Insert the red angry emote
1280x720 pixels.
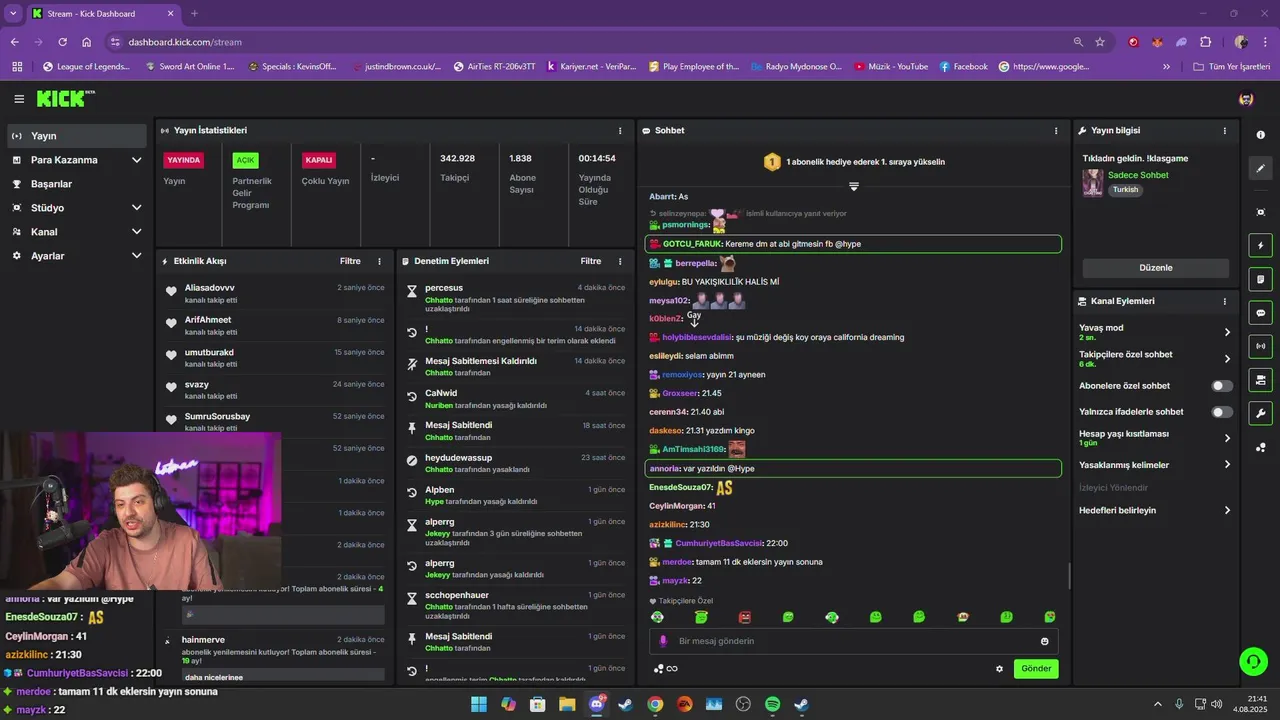point(745,618)
